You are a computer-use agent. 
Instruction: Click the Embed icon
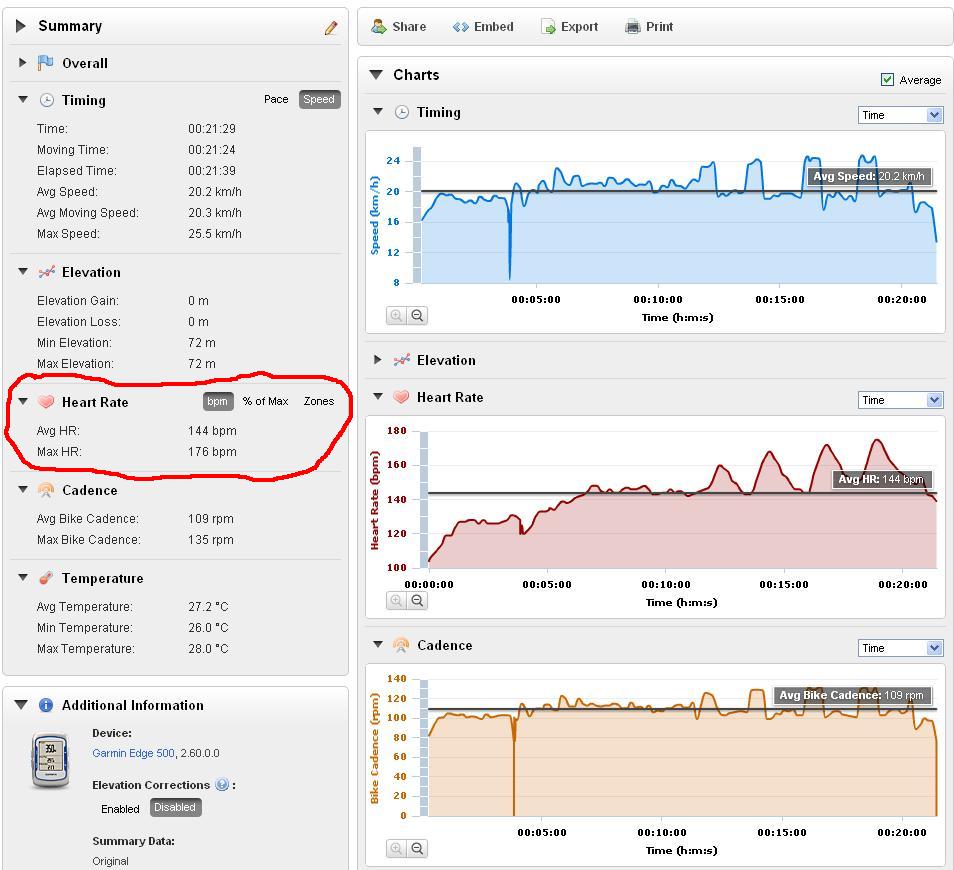461,27
